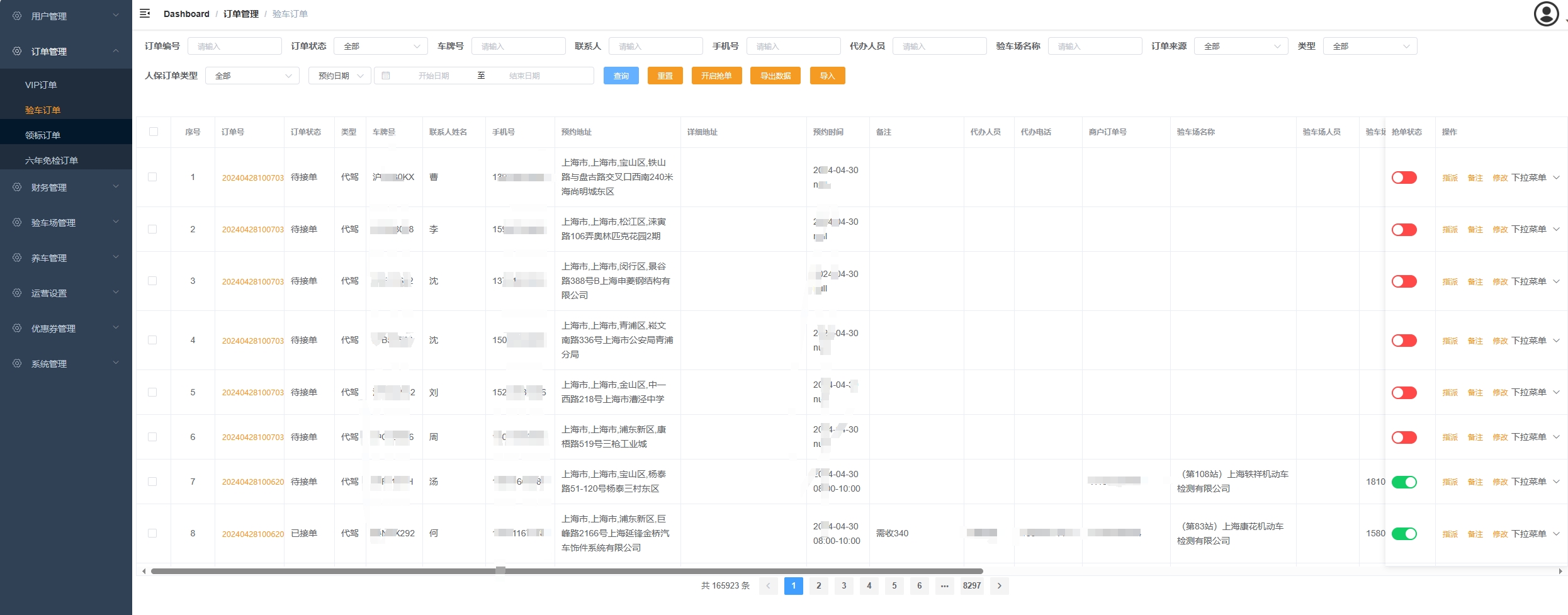Screen dimensions: 1568x615
Task: Click the 系统管理 gear icon
Action: [x=17, y=363]
